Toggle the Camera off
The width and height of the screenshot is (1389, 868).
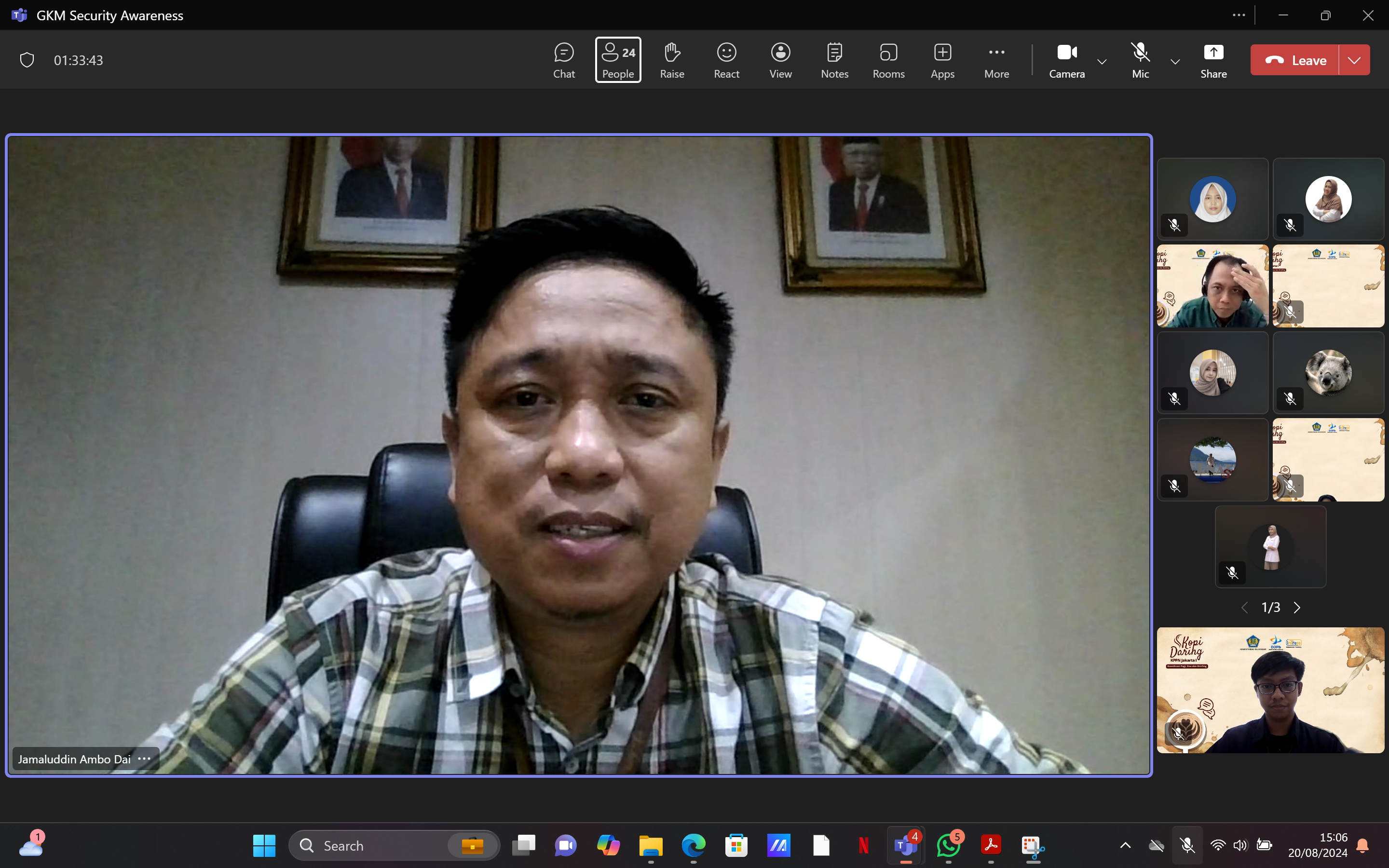click(1066, 60)
